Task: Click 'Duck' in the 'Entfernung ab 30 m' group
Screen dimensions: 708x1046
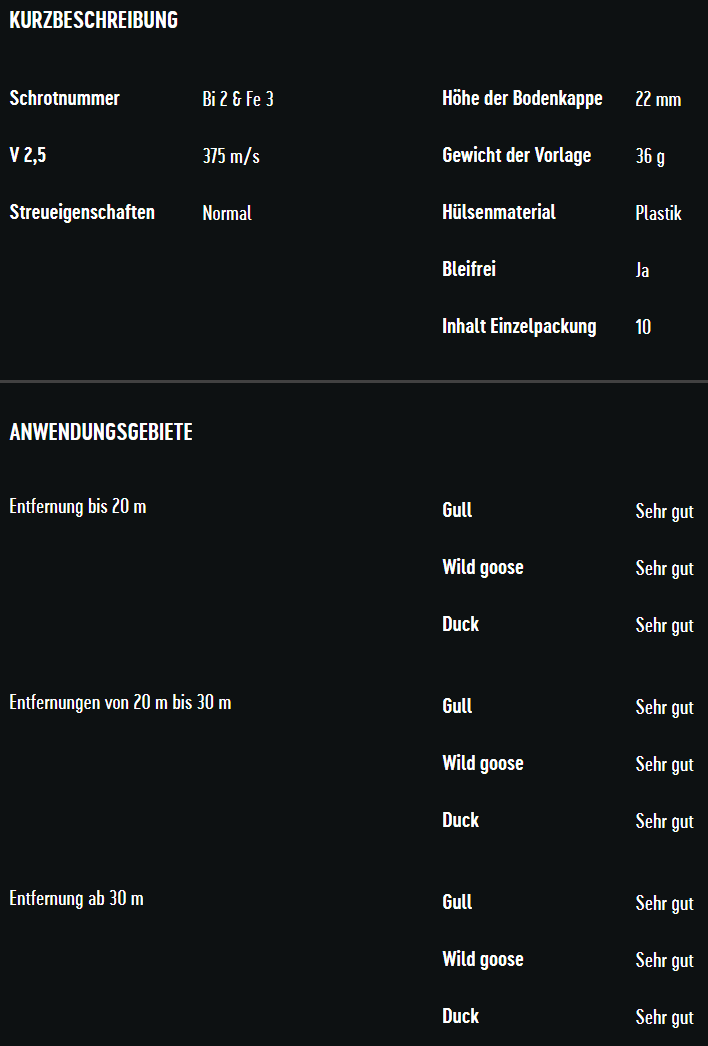Action: (x=461, y=1016)
